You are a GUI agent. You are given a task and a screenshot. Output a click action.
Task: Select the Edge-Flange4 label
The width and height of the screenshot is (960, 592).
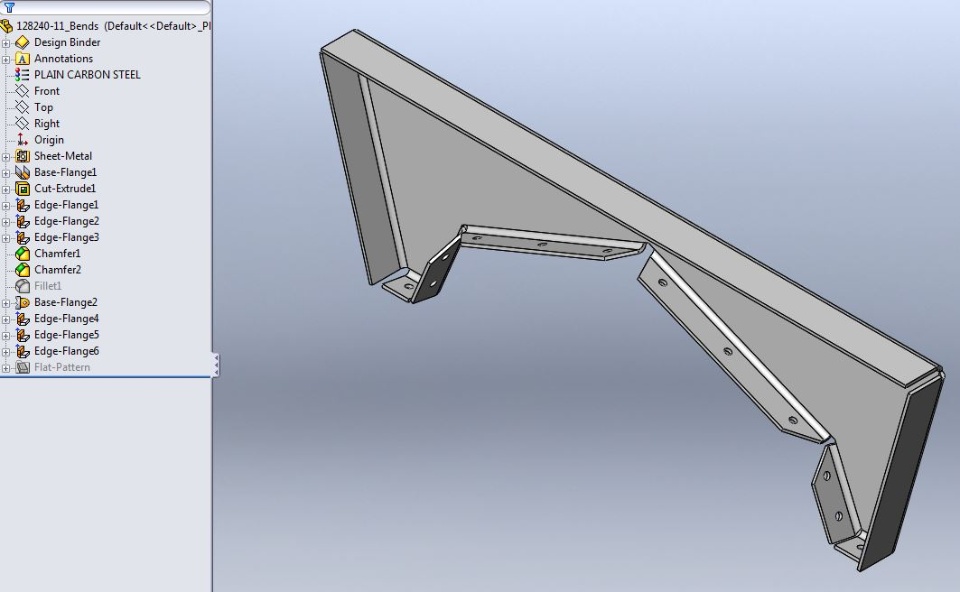pyautogui.click(x=66, y=319)
